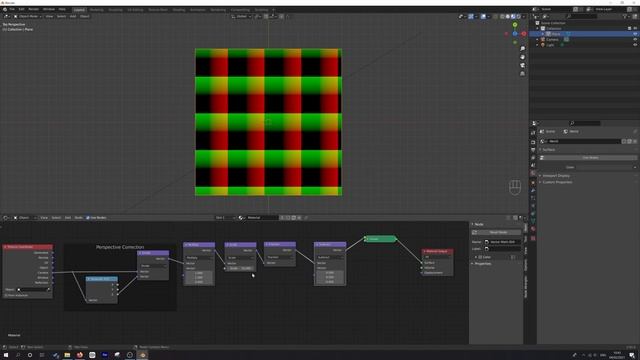Hide the Camera using its eye icon
Screen dimensions: 640x360
(x=635, y=40)
